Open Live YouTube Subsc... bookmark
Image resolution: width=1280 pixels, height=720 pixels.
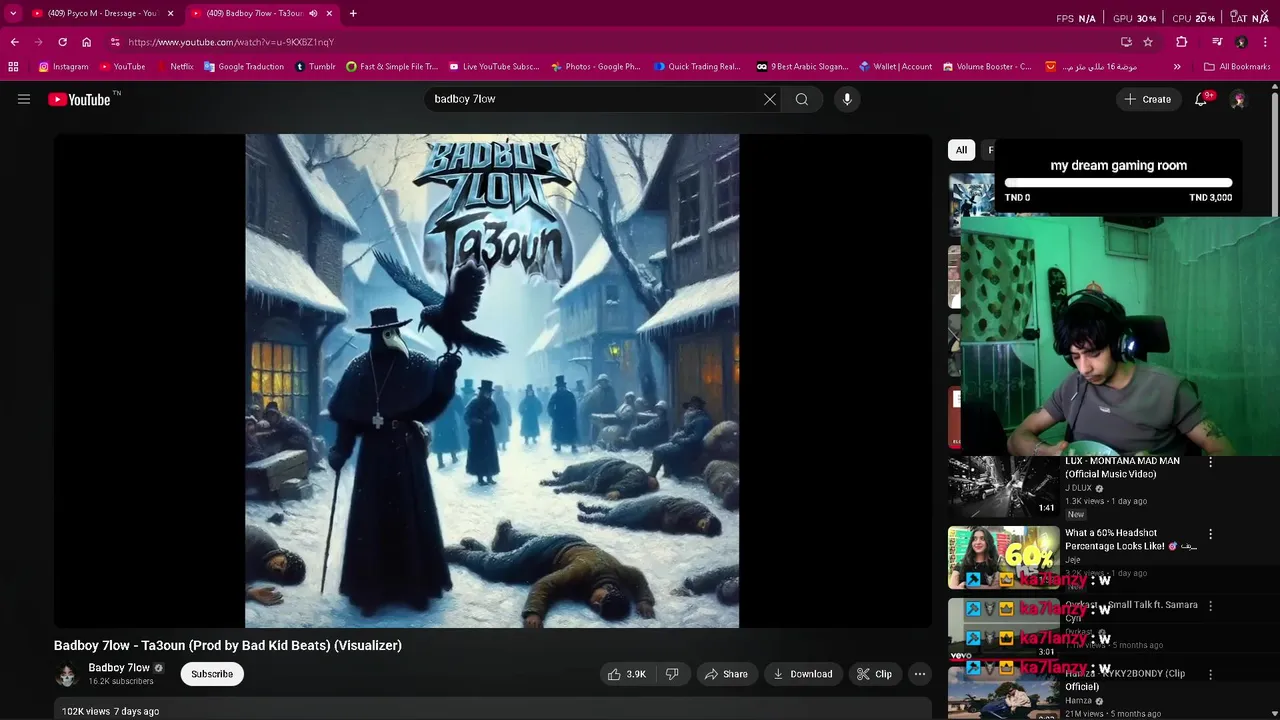coord(494,67)
